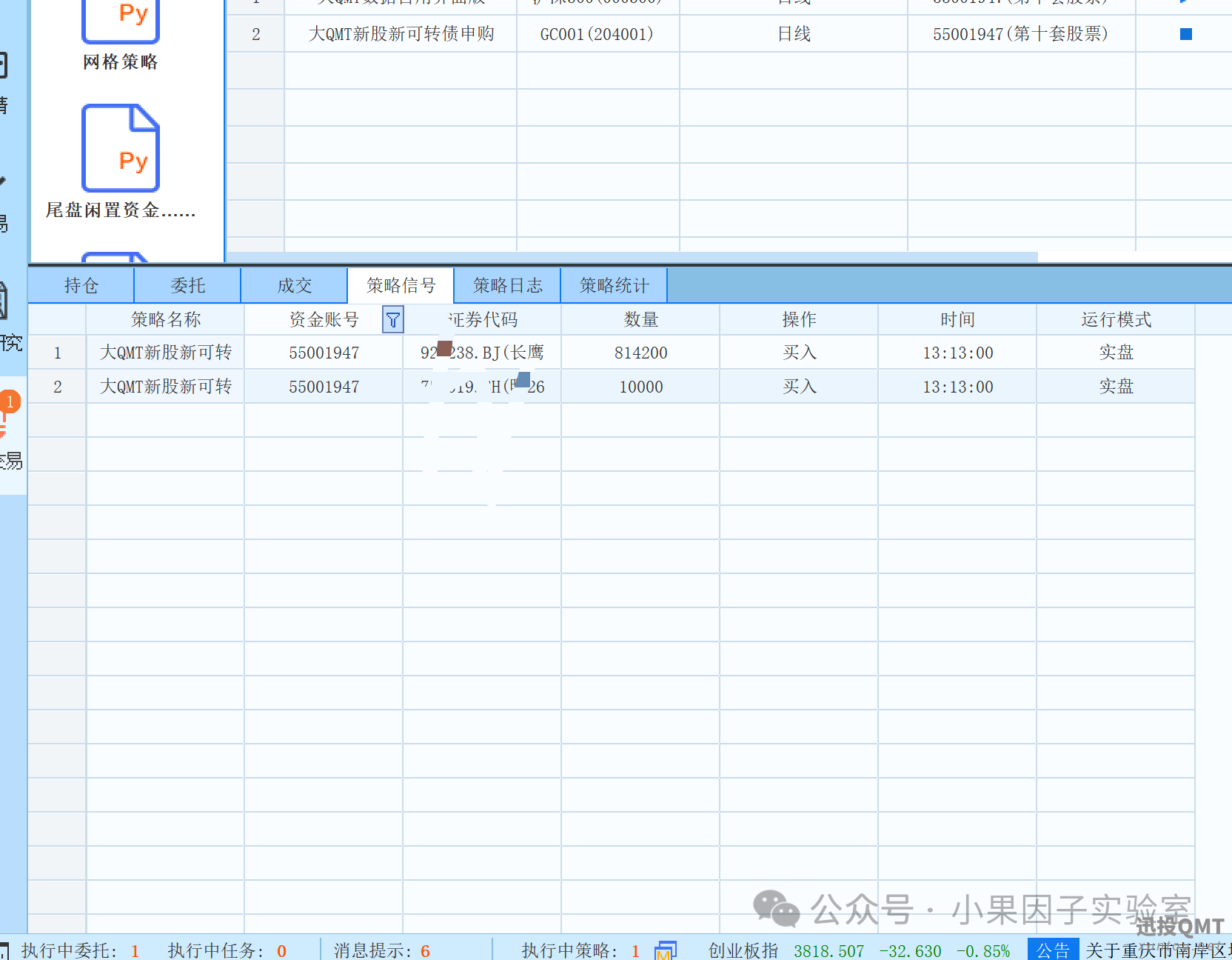Click the 执行中任务 status entry
This screenshot has height=960, width=1232.
pyautogui.click(x=227, y=950)
